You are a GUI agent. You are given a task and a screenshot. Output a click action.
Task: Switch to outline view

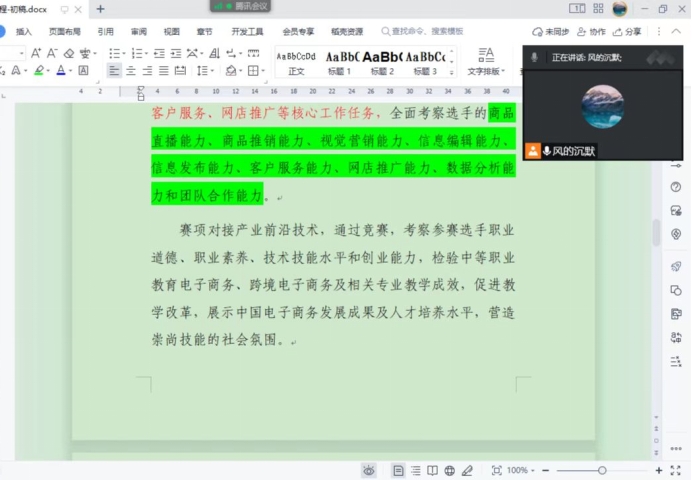[x=416, y=471]
